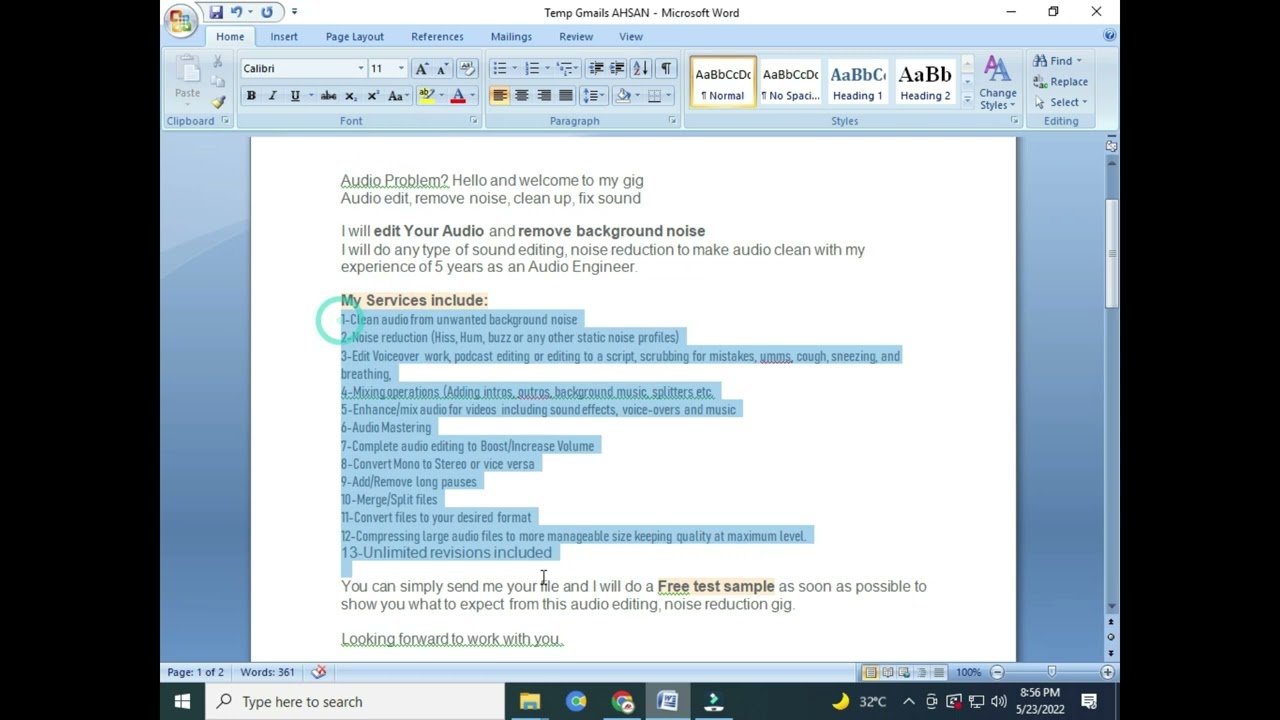Shrink font size with the small A
This screenshot has width=1280, height=720.
(x=442, y=68)
